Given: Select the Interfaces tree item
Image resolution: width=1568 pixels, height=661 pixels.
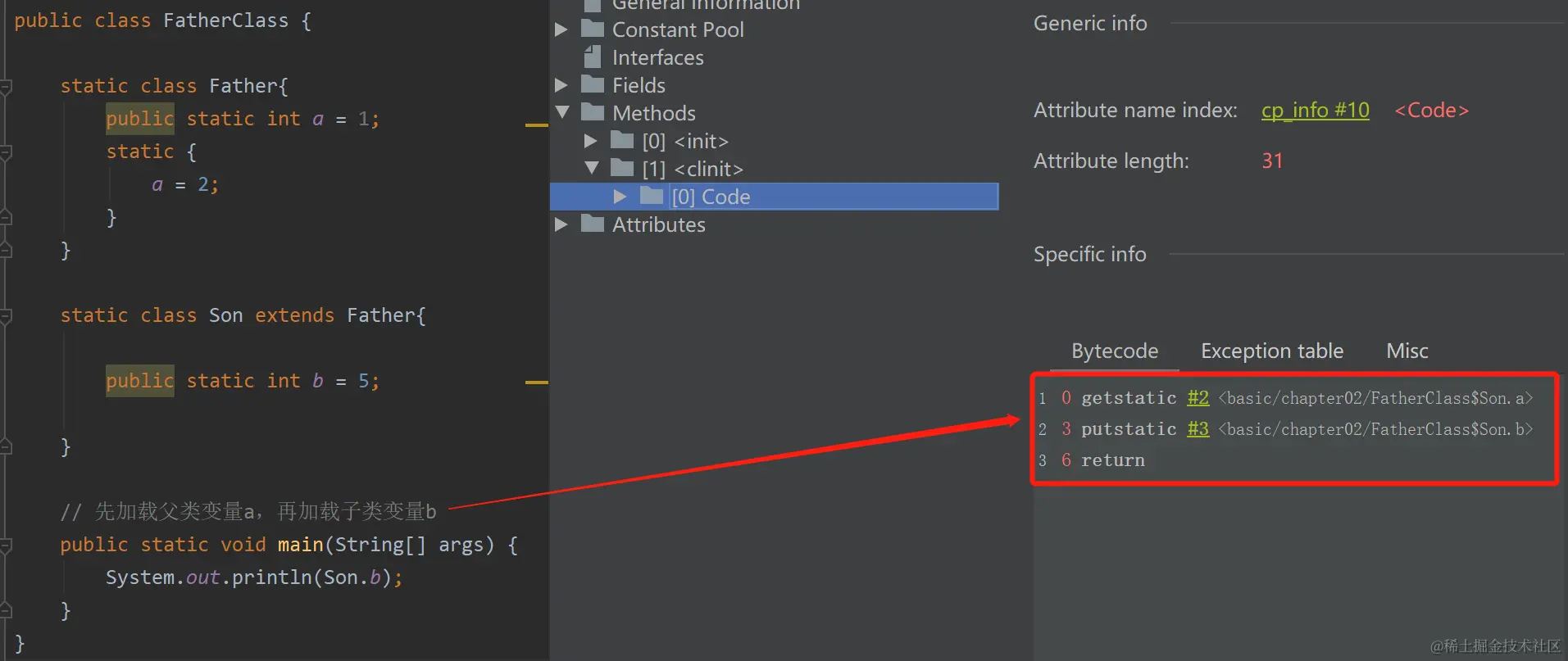Looking at the screenshot, I should click(x=658, y=57).
